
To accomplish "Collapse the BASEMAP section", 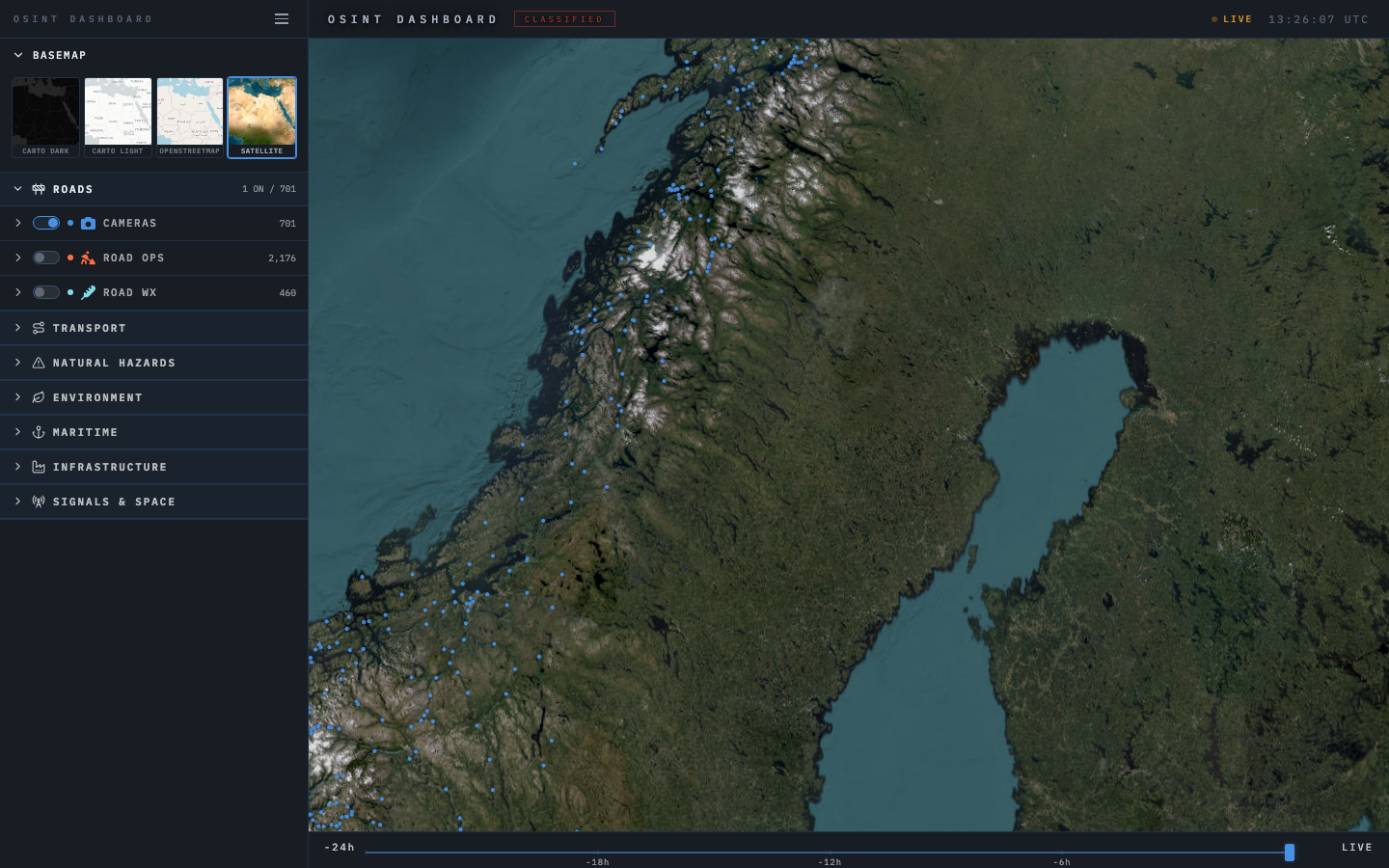I will click(16, 55).
